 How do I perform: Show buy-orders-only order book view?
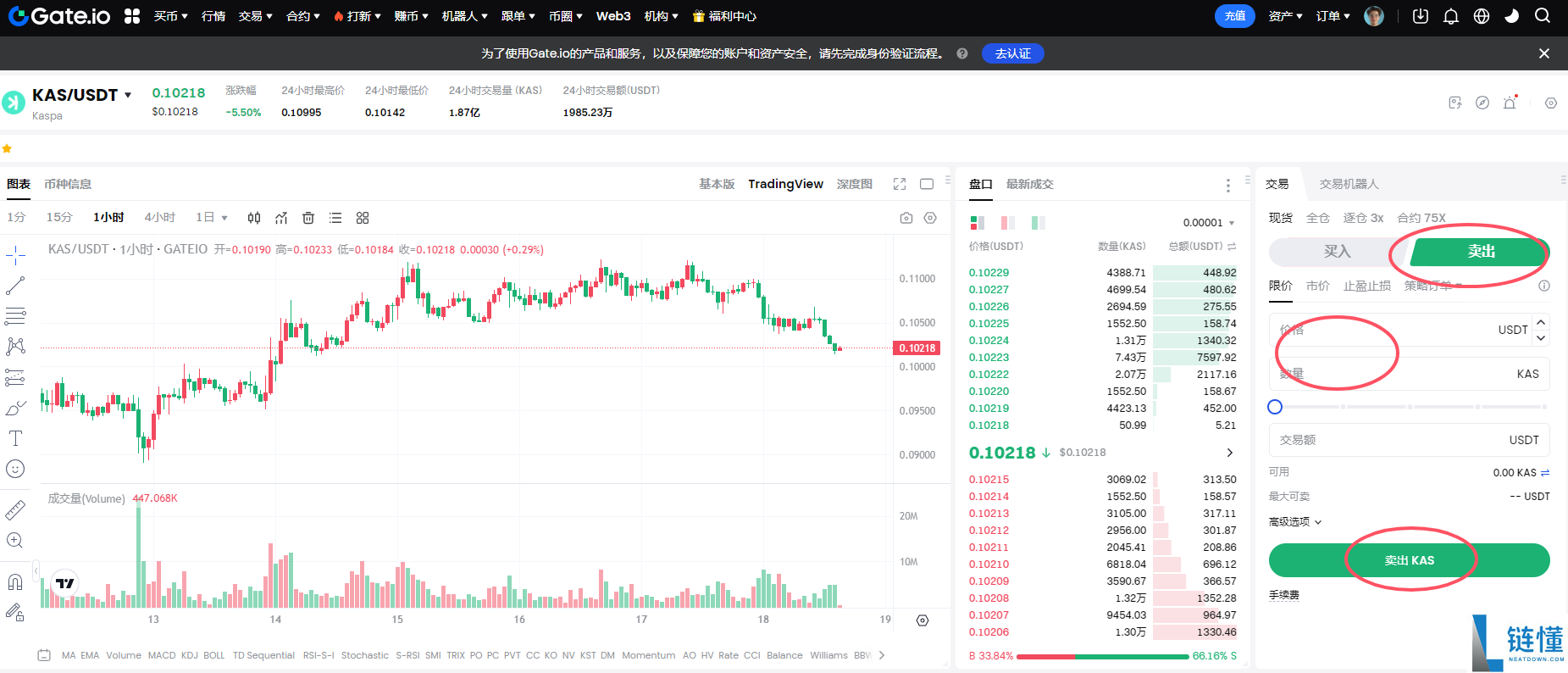pyautogui.click(x=1039, y=223)
